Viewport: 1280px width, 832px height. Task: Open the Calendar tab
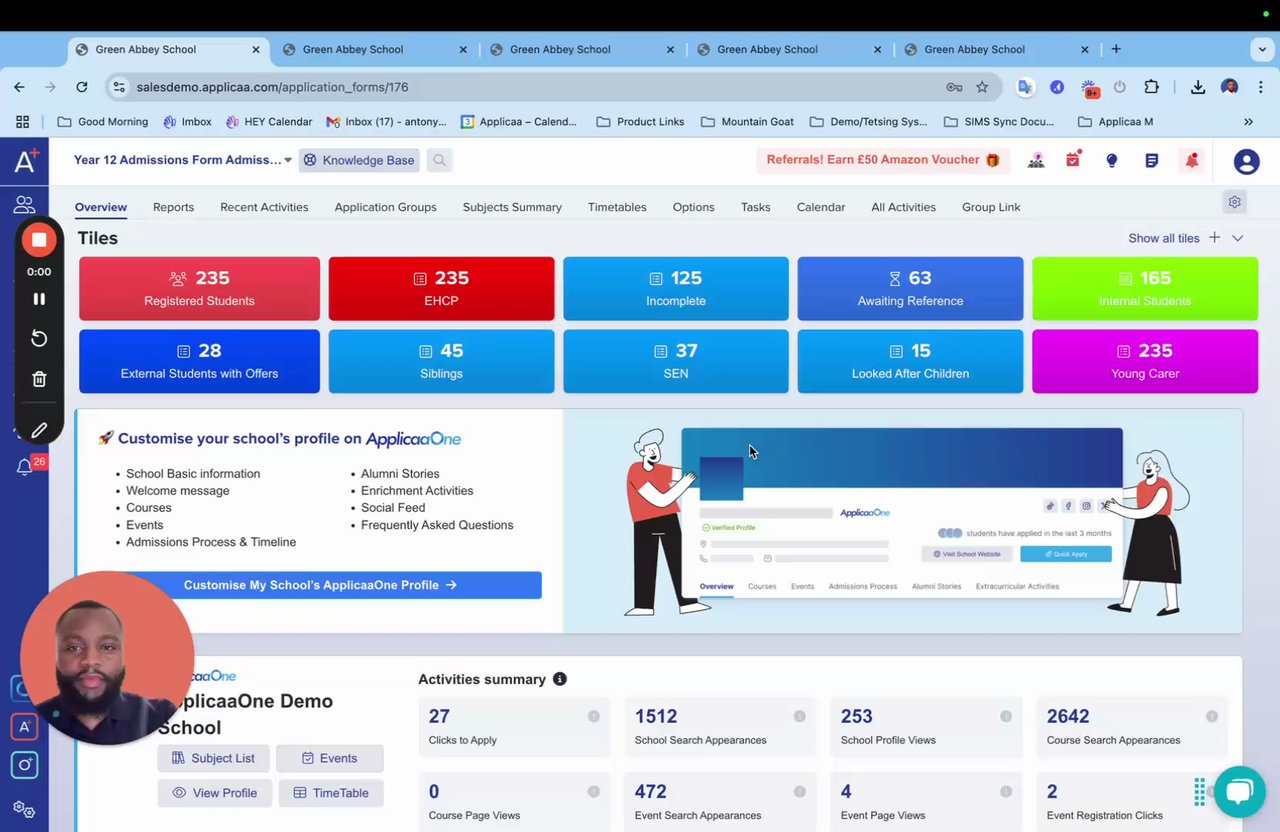[821, 207]
